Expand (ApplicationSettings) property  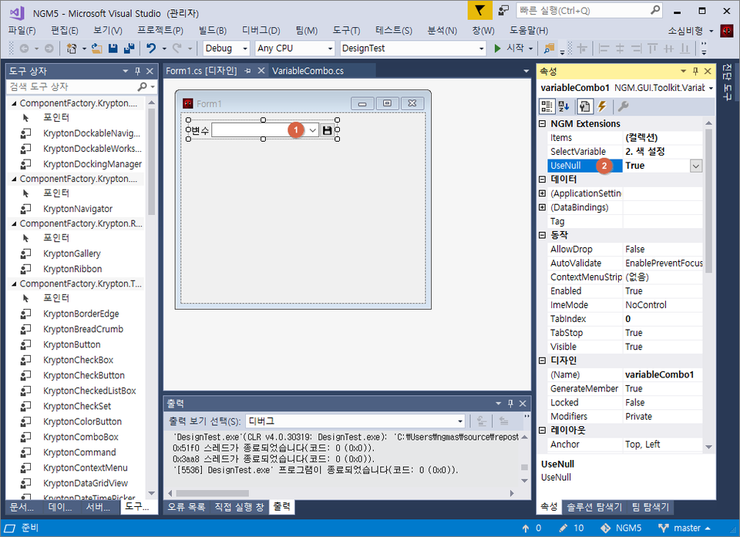[542, 193]
